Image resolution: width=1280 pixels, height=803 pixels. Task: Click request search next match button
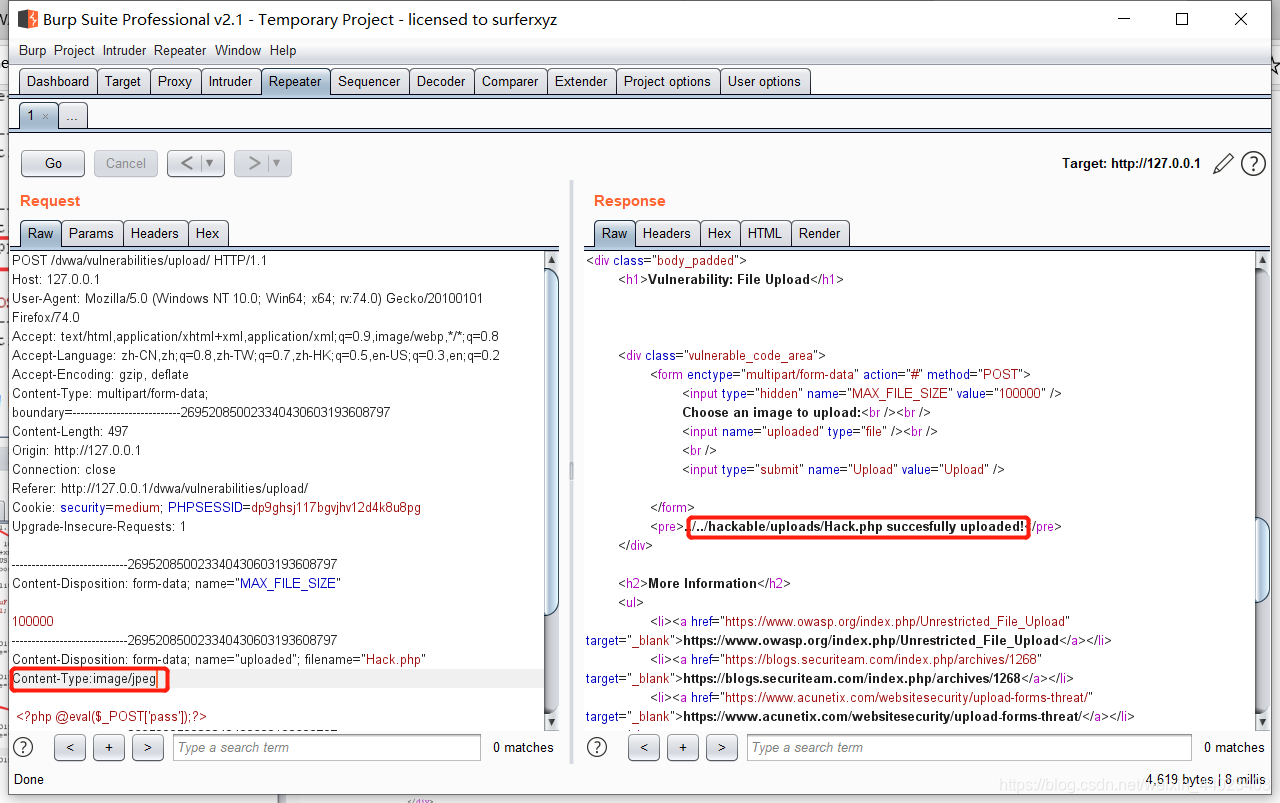[148, 747]
